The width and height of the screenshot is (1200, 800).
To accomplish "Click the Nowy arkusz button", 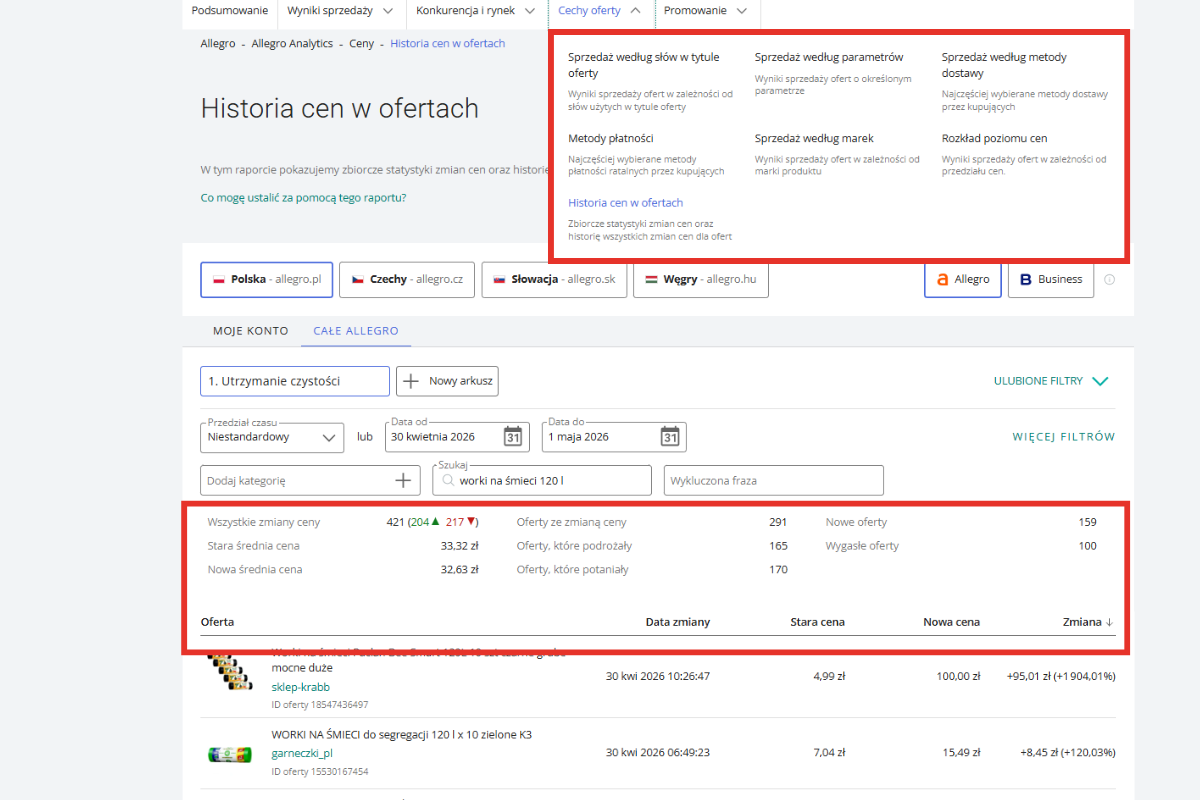I will coord(447,381).
